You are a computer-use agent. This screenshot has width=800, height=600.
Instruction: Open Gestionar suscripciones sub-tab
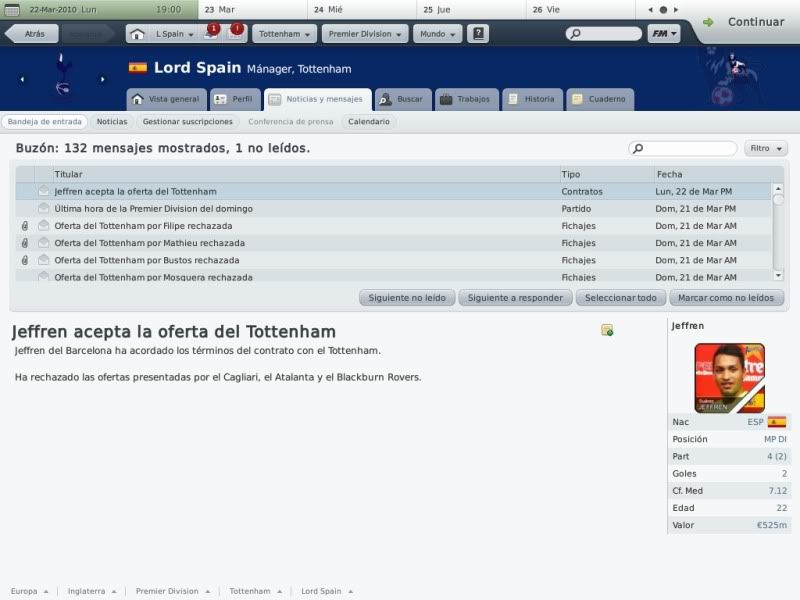(x=187, y=121)
